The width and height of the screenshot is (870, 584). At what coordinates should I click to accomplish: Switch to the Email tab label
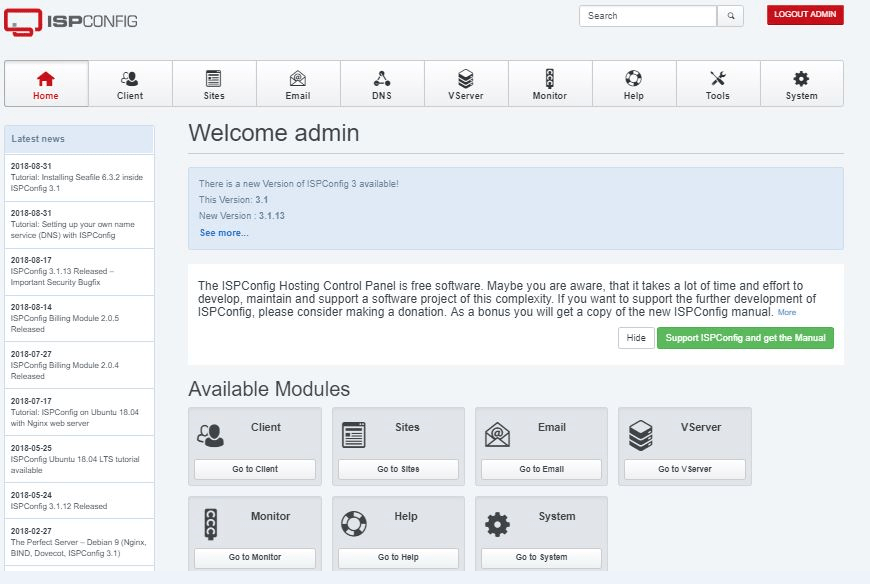coord(298,96)
